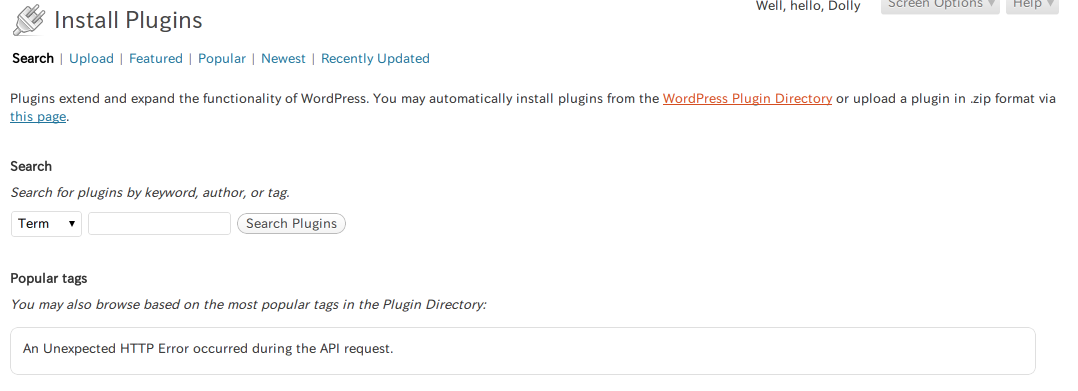Click the Install Plugins page heading
Viewport: 1078px width, 391px height.
[x=129, y=20]
